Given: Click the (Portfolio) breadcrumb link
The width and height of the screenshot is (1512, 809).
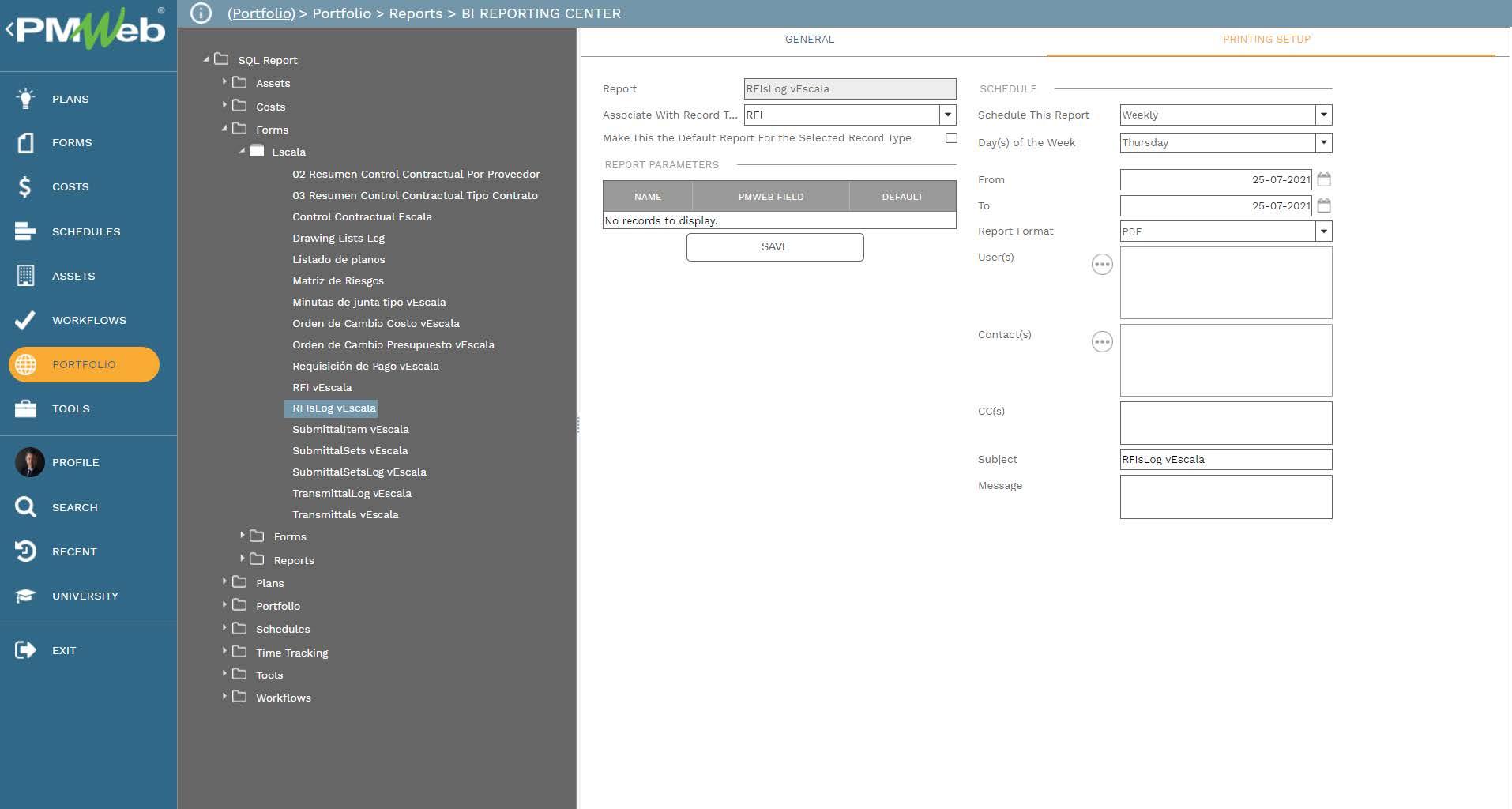Looking at the screenshot, I should coord(261,13).
